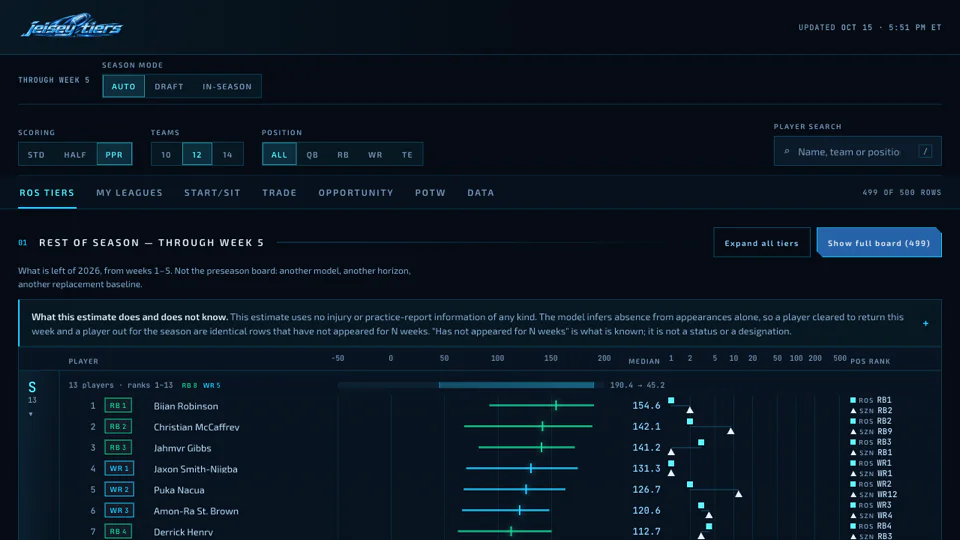Click the WR 1 position badge
This screenshot has height=540, width=960.
(x=119, y=468)
